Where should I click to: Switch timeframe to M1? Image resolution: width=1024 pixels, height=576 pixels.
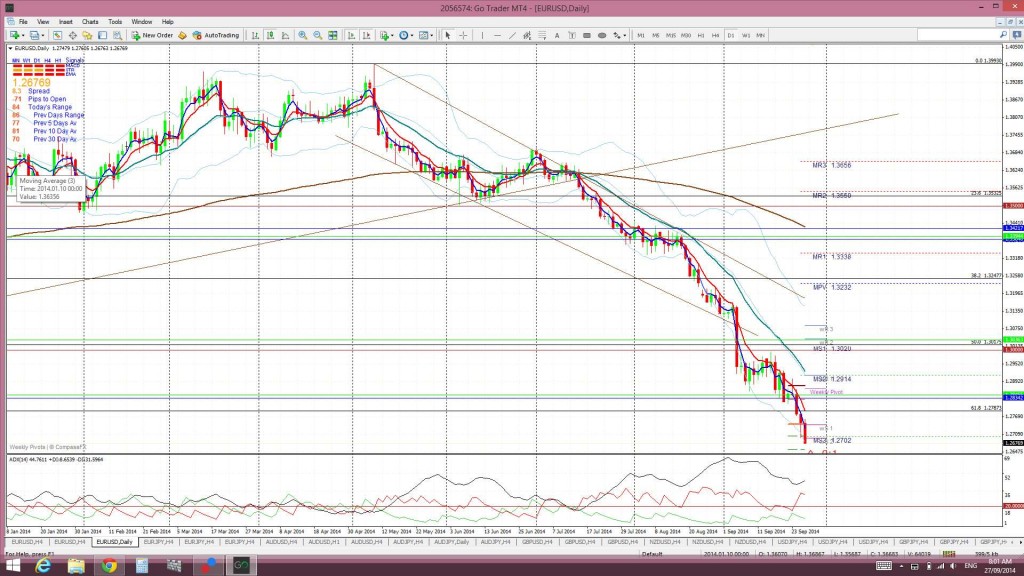(x=641, y=35)
